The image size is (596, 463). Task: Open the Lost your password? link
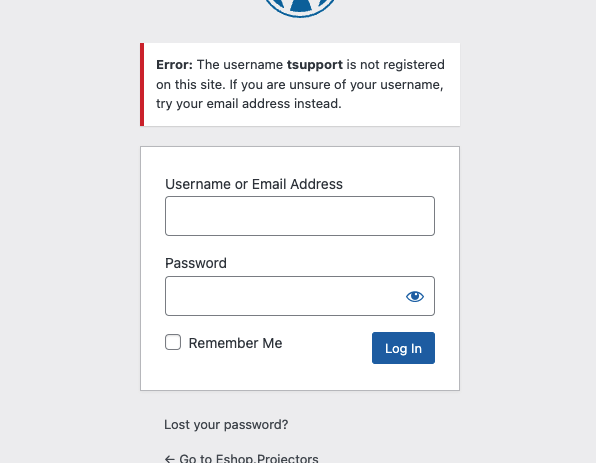(226, 425)
